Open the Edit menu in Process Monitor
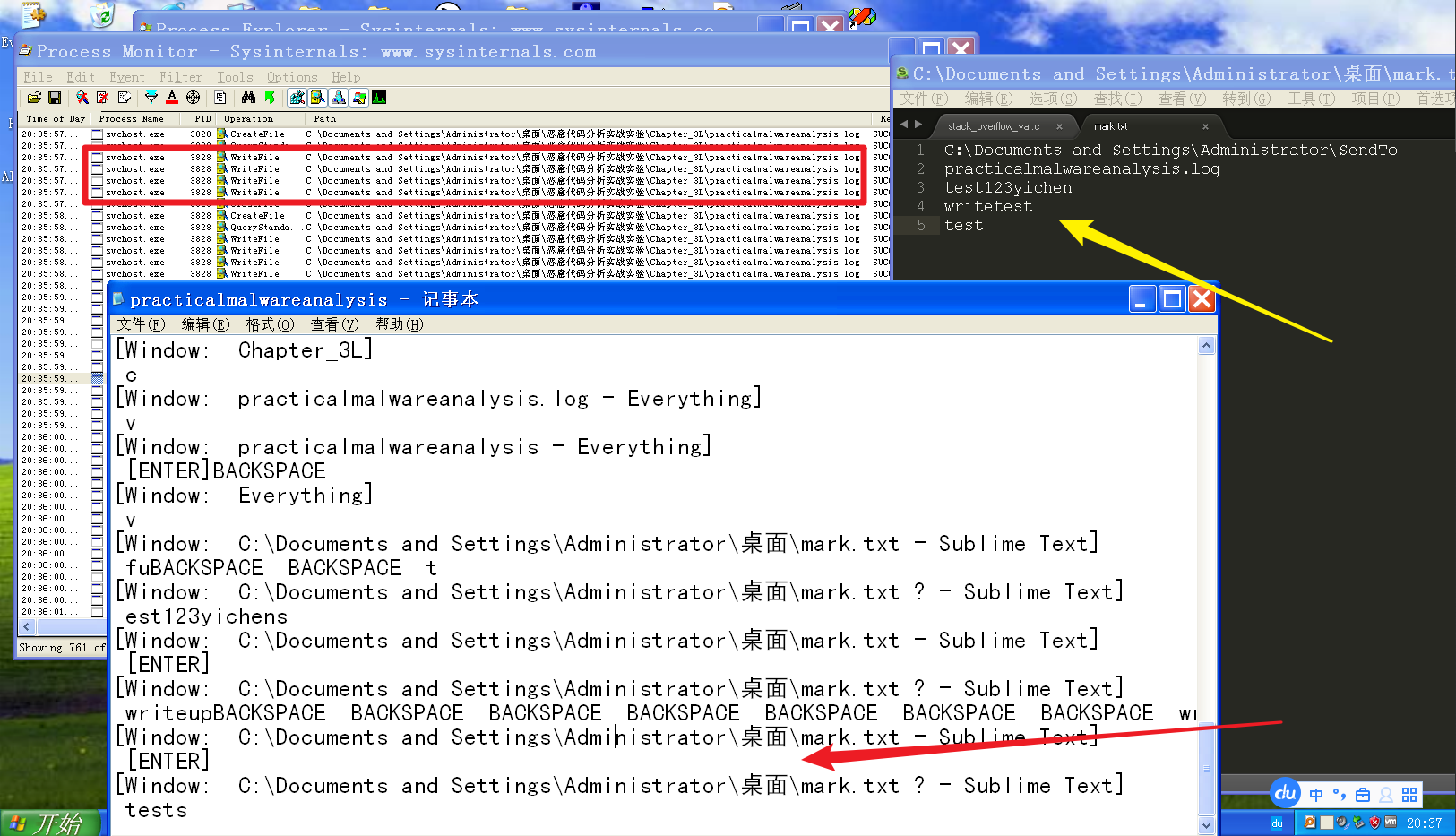This screenshot has height=836, width=1456. click(81, 77)
